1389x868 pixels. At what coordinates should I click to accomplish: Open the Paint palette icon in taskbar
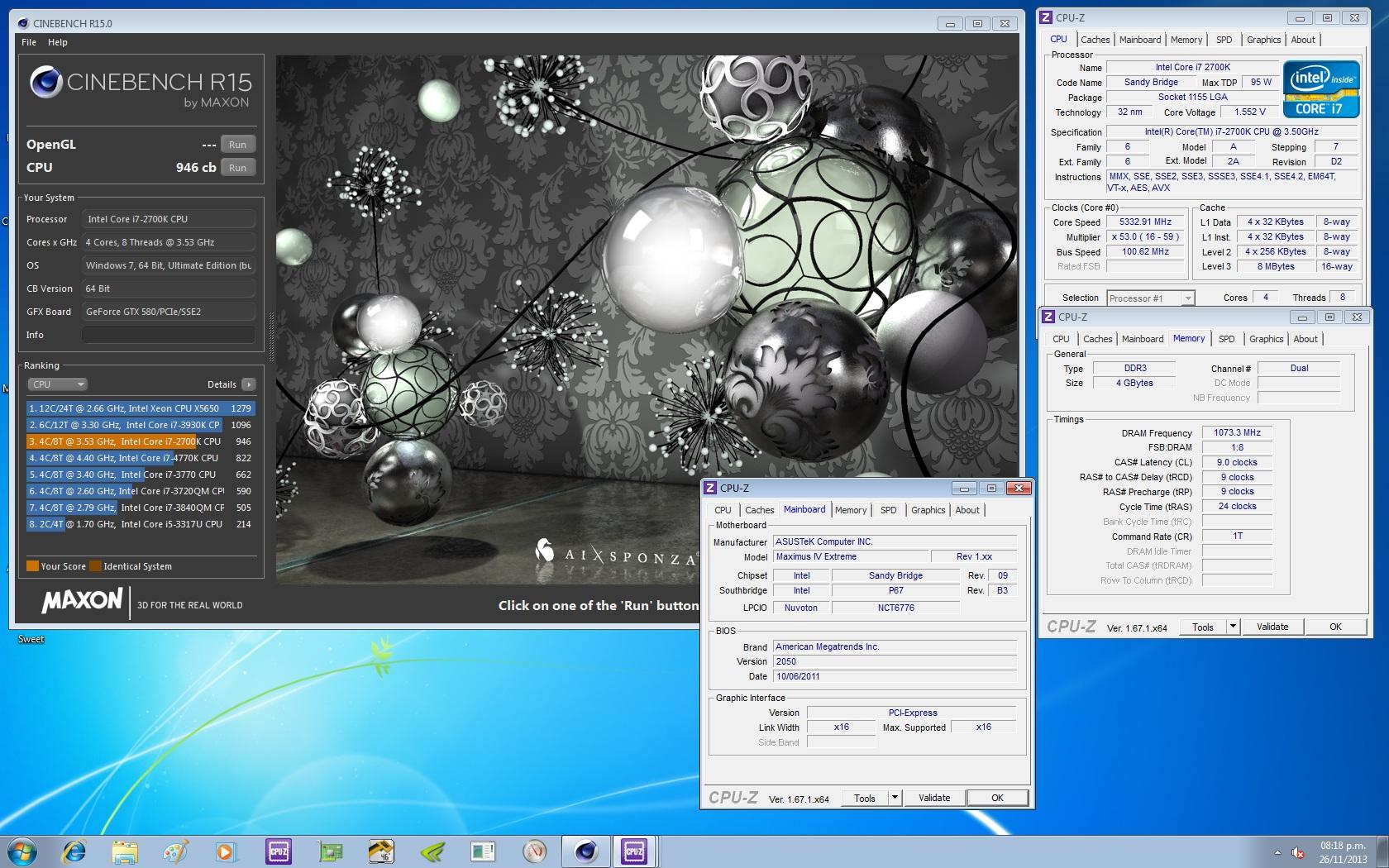point(175,851)
